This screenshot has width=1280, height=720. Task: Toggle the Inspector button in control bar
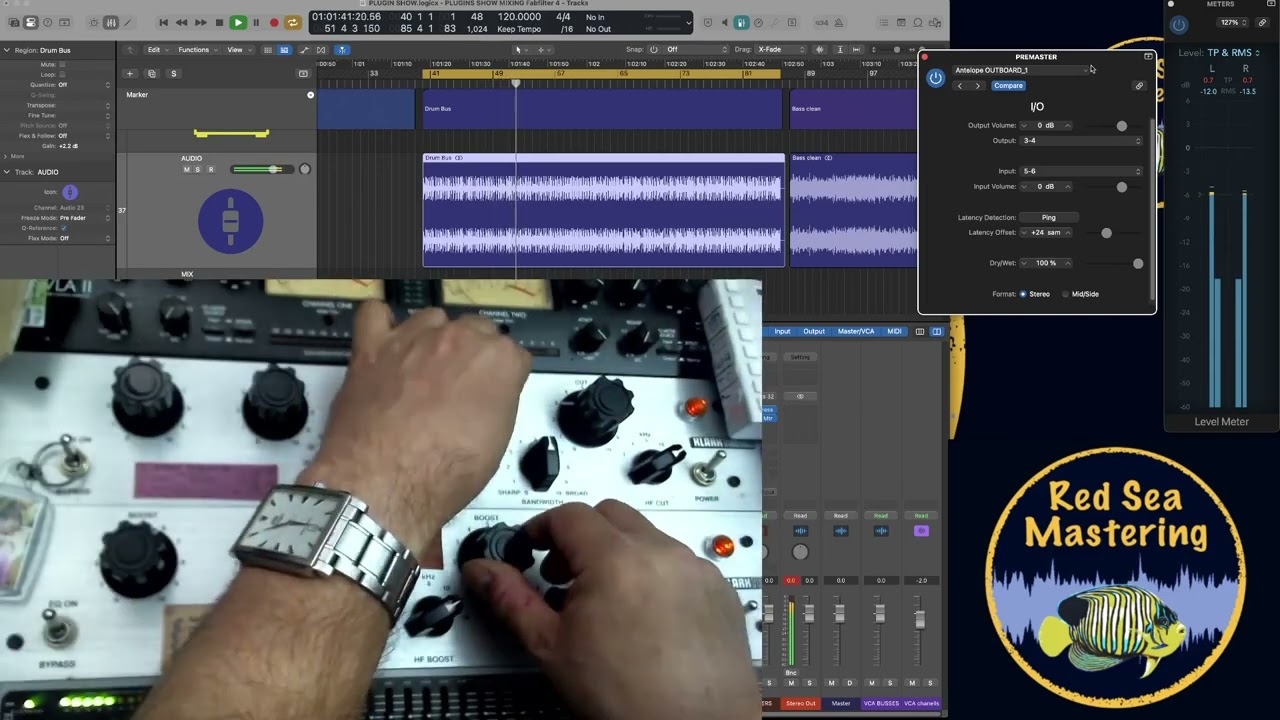[x=30, y=22]
